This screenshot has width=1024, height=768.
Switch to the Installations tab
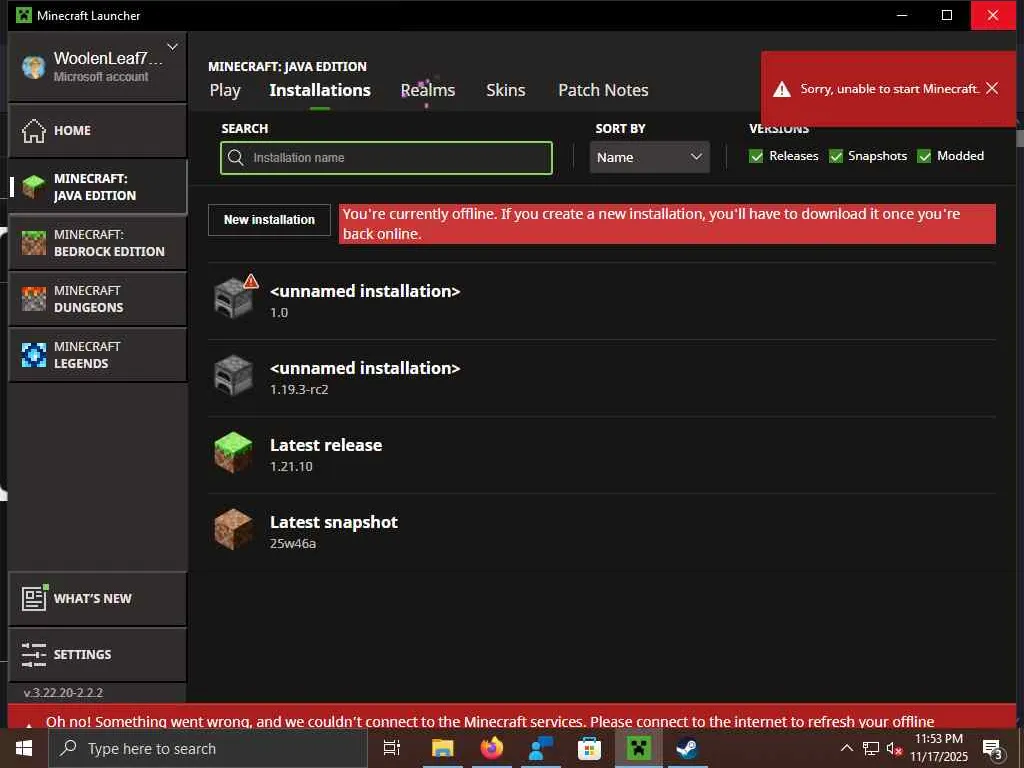pos(320,90)
